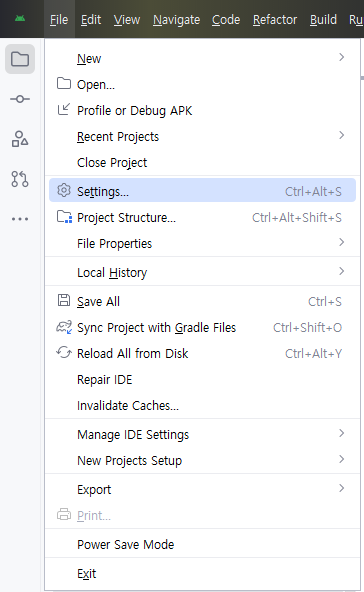
Task: Click the Save All floppy disk icon
Action: (64, 300)
